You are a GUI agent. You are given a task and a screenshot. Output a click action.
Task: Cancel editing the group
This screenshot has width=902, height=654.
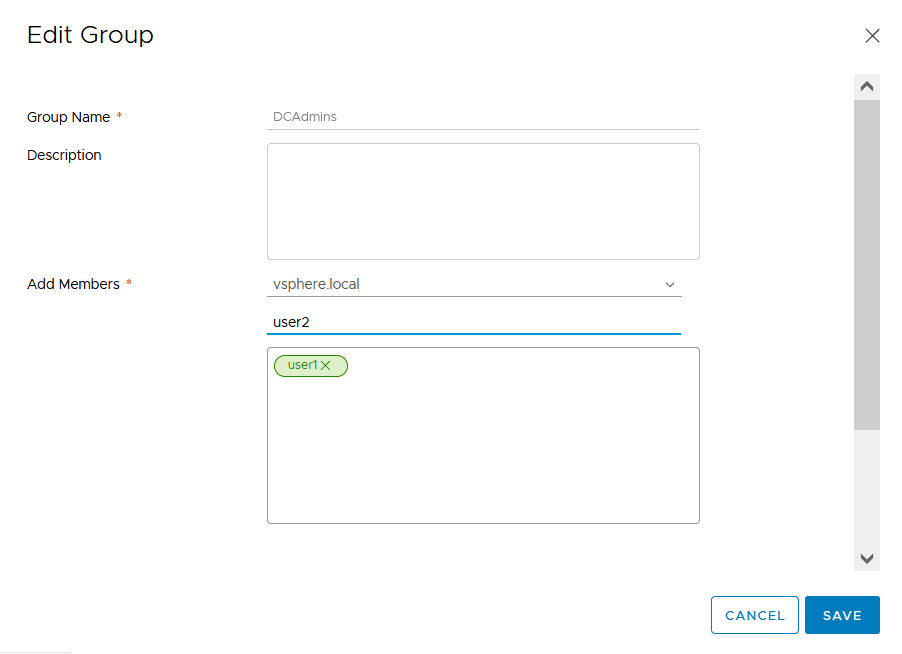point(754,614)
